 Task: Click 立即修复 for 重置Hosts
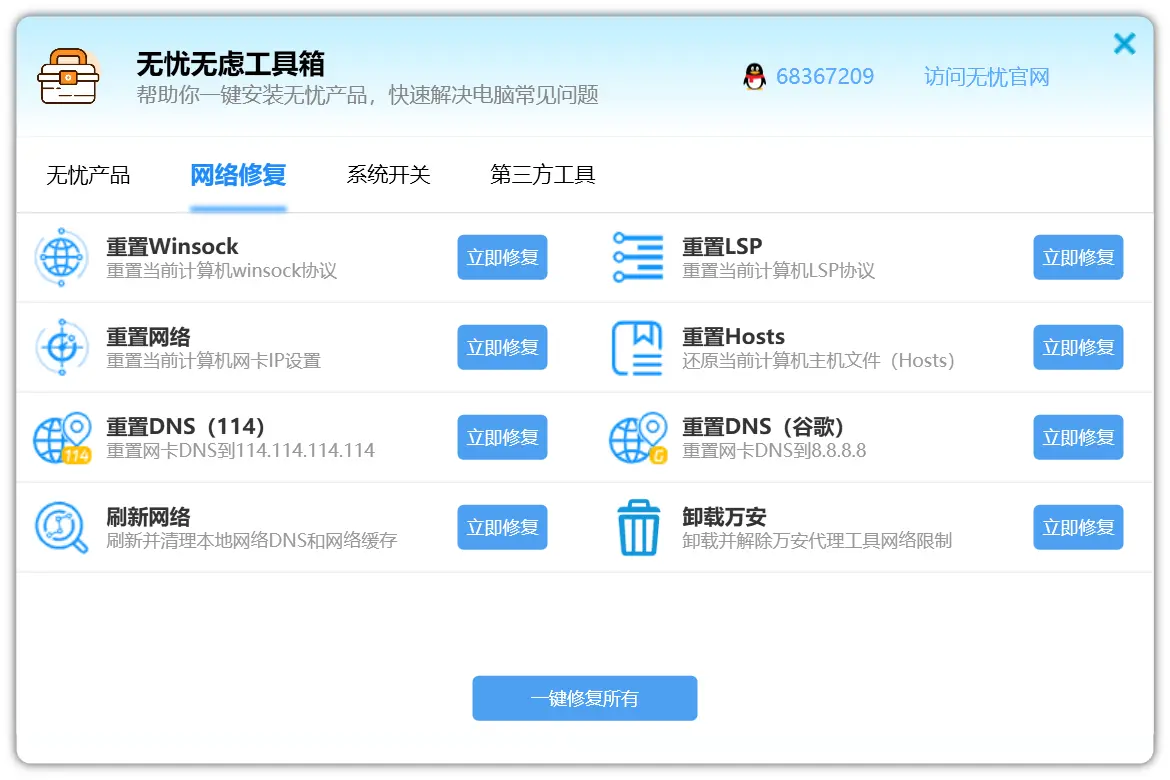pyautogui.click(x=1078, y=347)
